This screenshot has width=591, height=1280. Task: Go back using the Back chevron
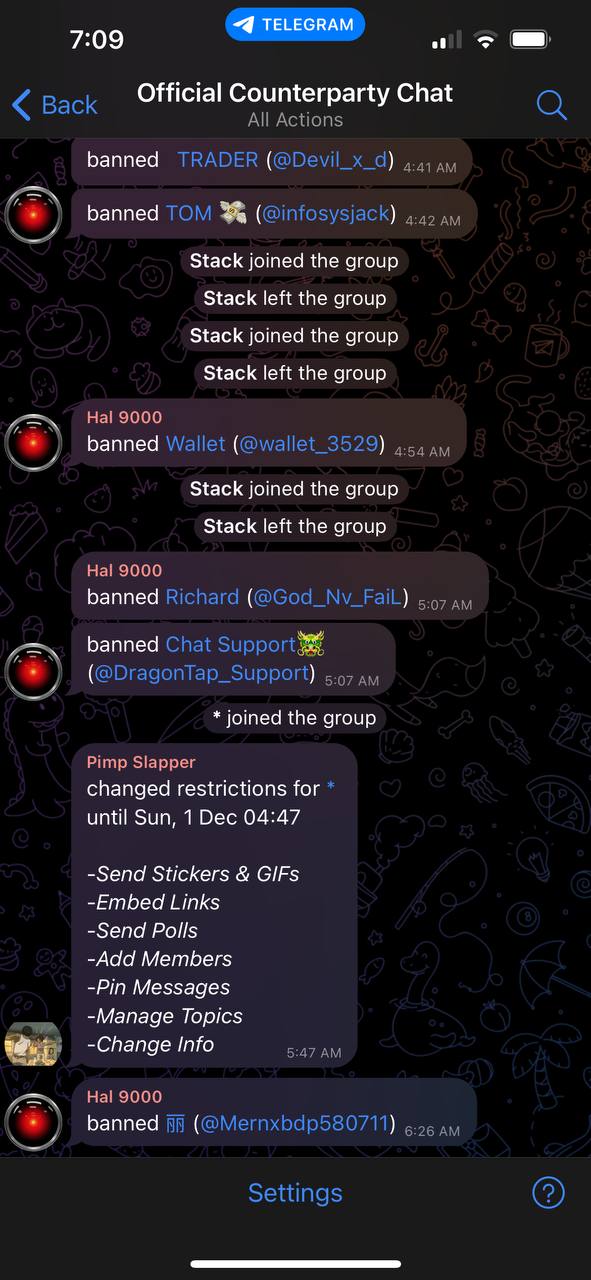(x=54, y=104)
